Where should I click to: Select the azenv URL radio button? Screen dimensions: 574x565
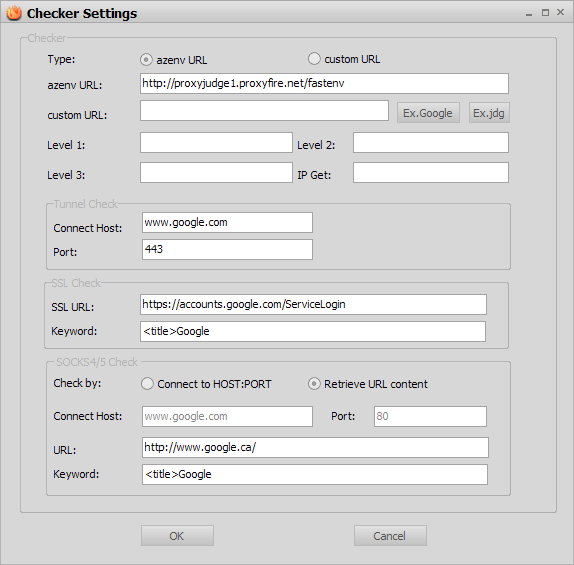point(146,59)
